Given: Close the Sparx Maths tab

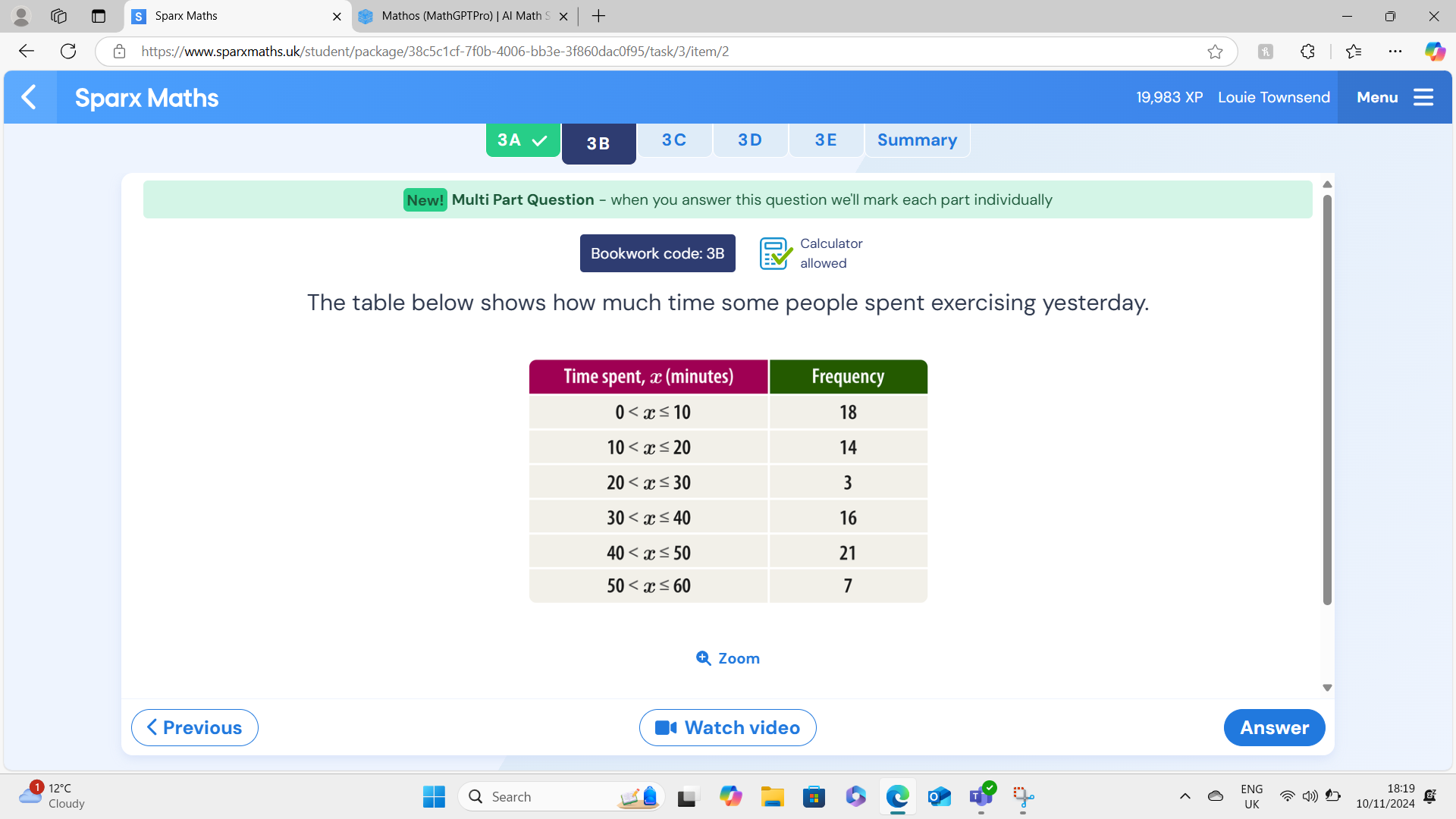Looking at the screenshot, I should [337, 16].
